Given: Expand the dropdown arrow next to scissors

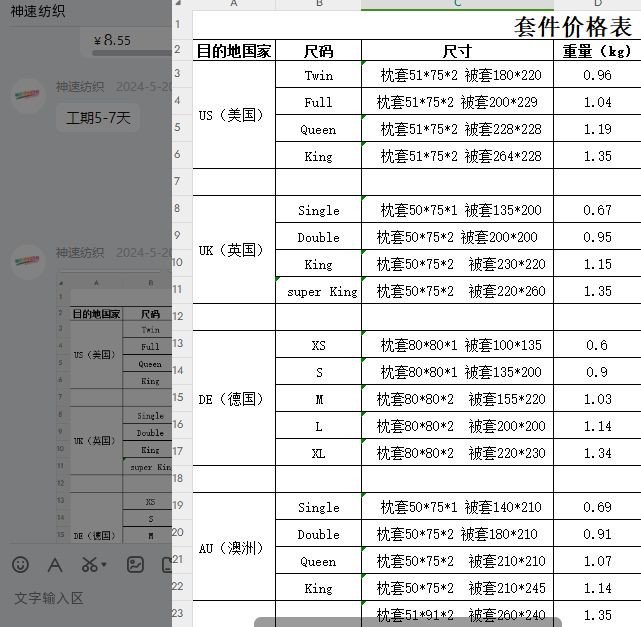Looking at the screenshot, I should (x=104, y=565).
